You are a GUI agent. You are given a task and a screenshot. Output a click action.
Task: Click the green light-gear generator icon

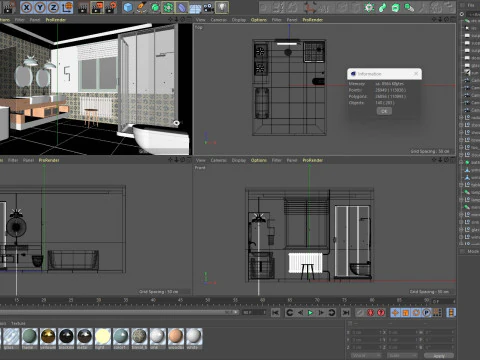[369, 7]
